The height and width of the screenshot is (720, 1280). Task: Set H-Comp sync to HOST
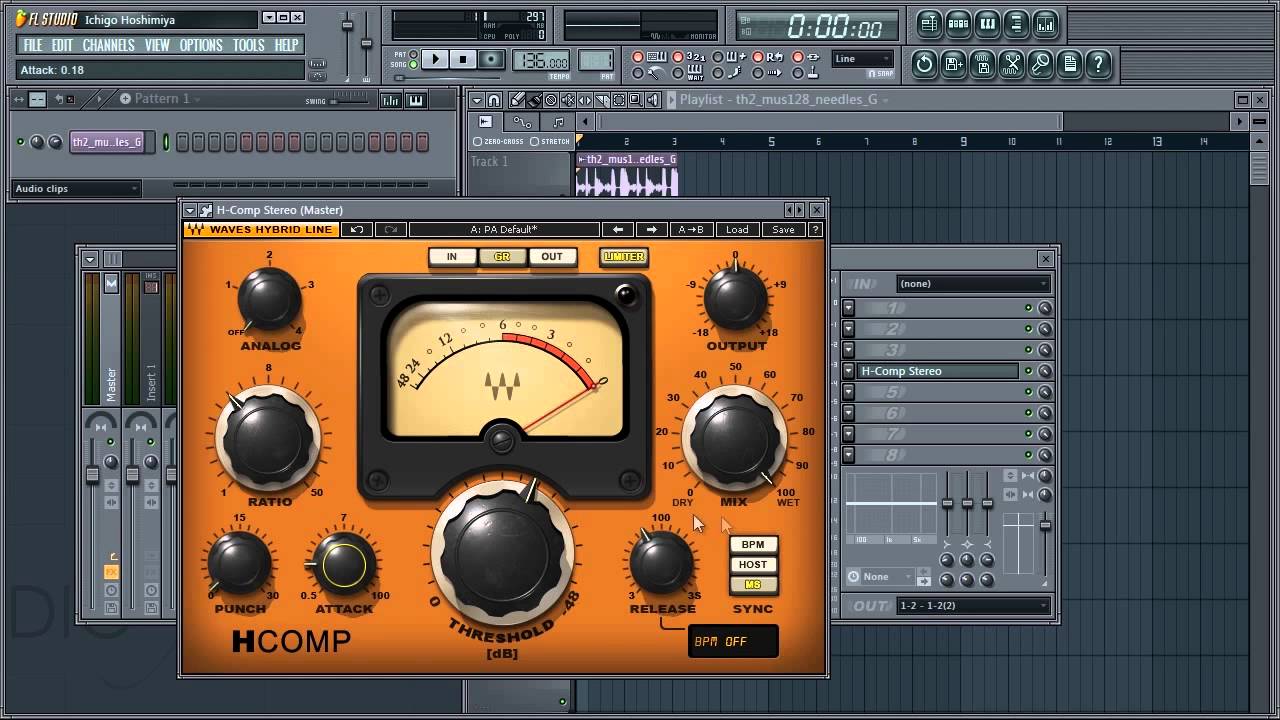pyautogui.click(x=753, y=565)
